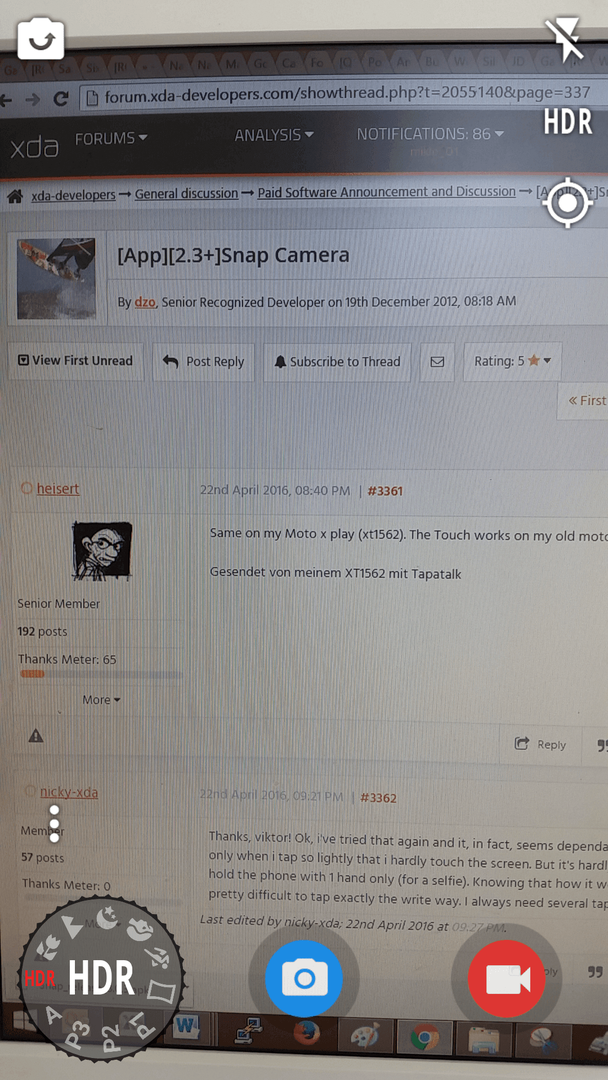
Task: Click View First Unread button
Action: point(75,361)
